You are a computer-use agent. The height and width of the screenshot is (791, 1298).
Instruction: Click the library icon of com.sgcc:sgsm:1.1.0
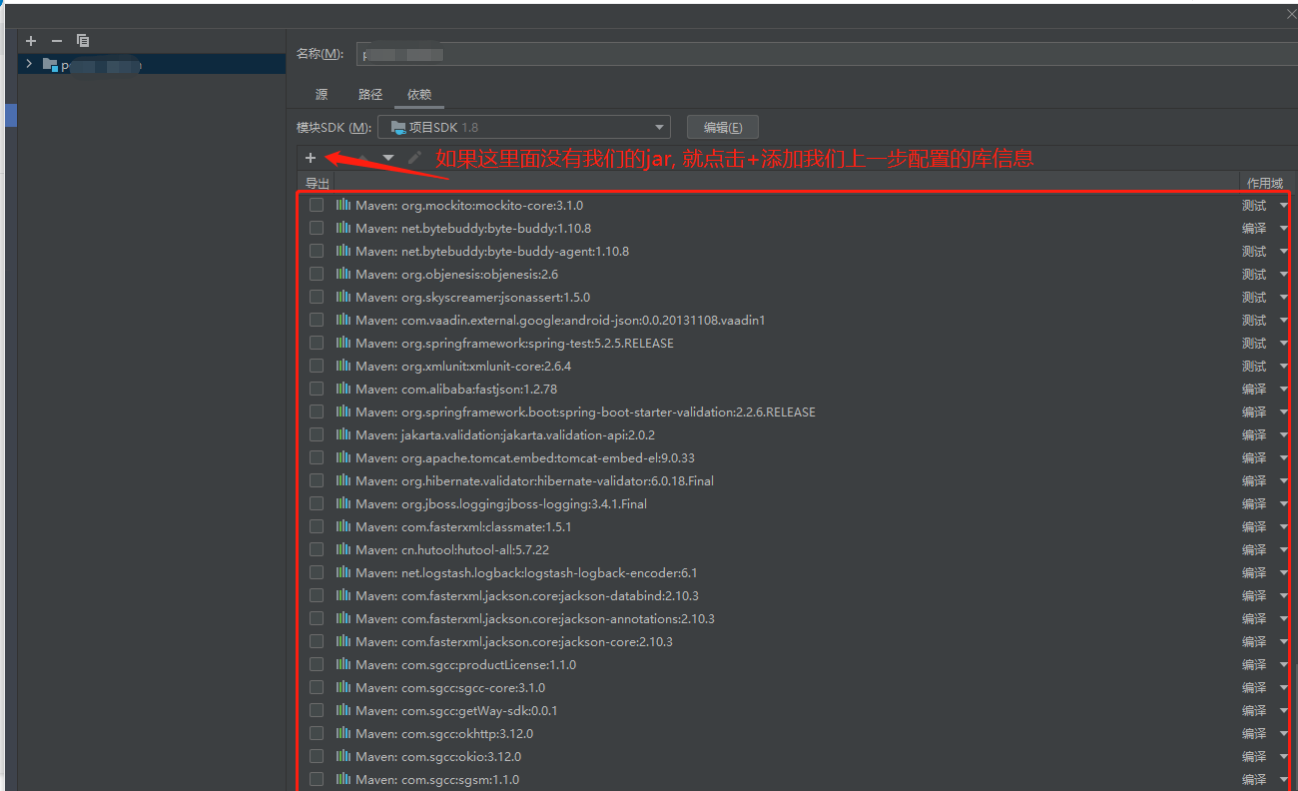[343, 780]
